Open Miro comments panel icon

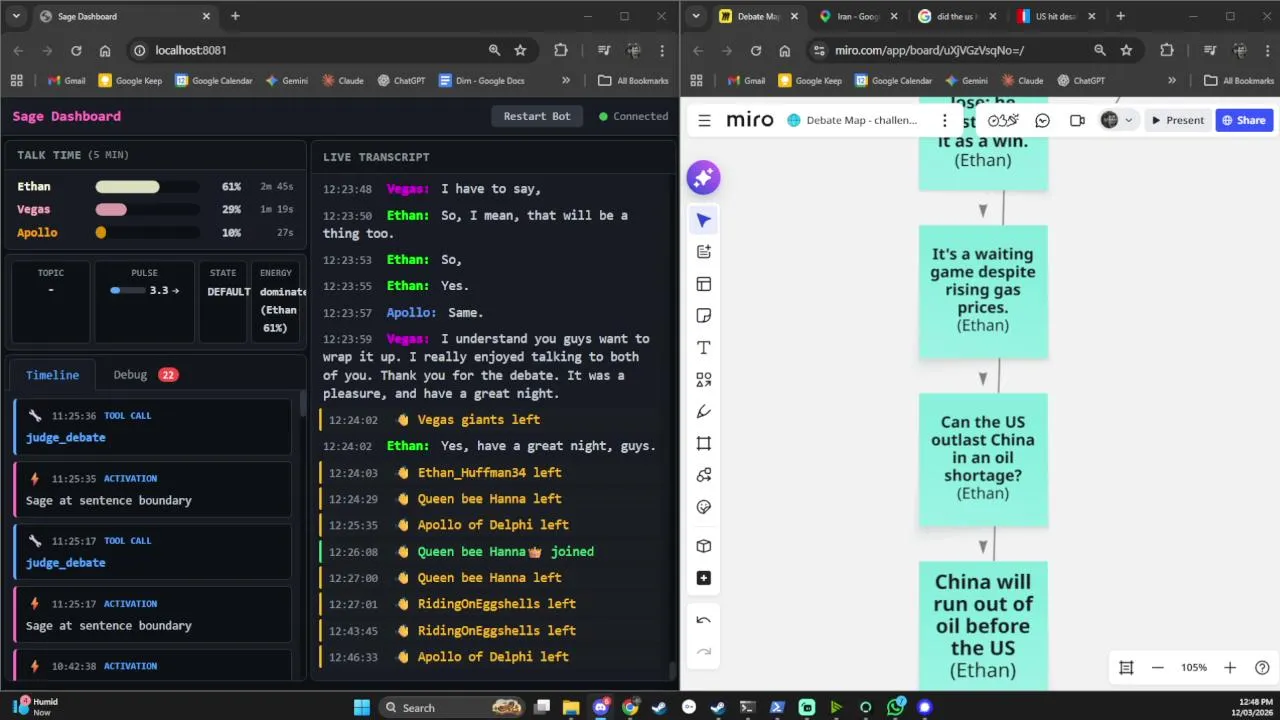pyautogui.click(x=1042, y=120)
